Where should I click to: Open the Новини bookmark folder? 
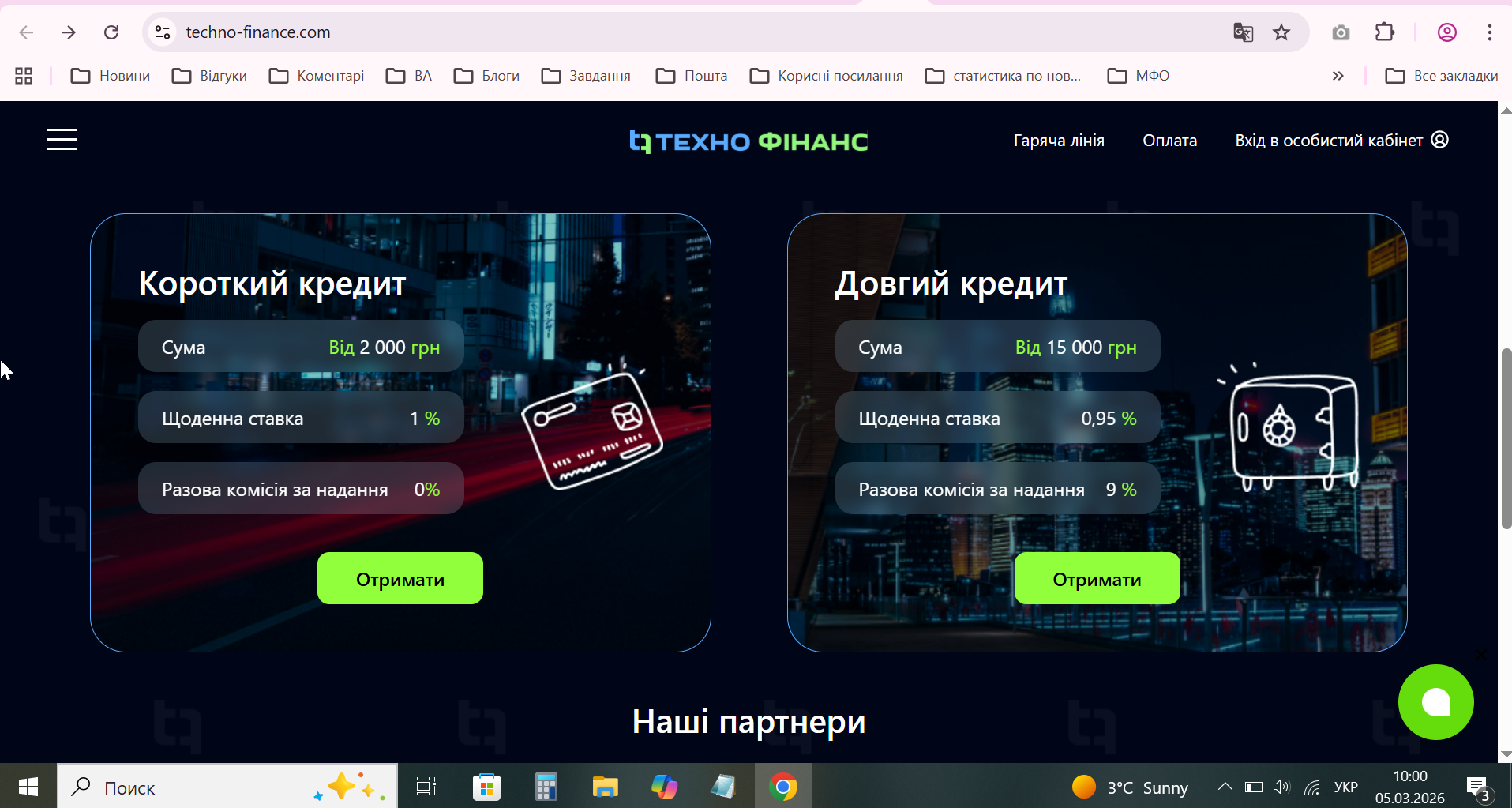[x=111, y=76]
